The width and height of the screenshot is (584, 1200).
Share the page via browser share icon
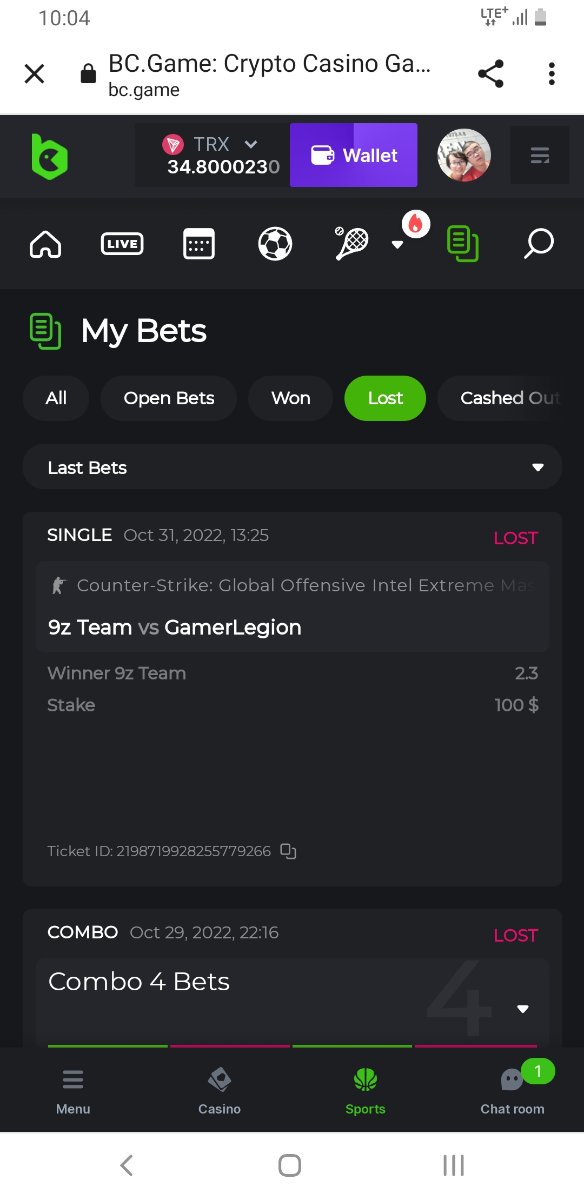click(490, 73)
